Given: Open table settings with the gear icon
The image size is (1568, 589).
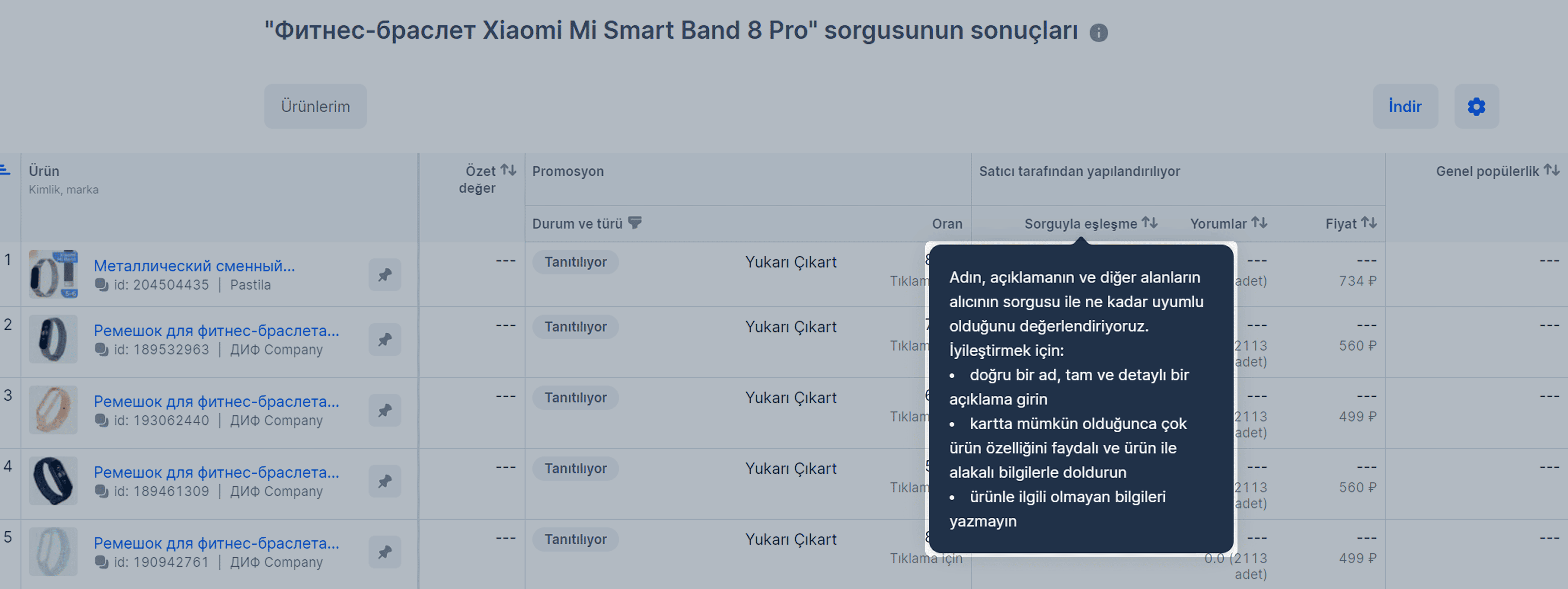Looking at the screenshot, I should point(1476,107).
